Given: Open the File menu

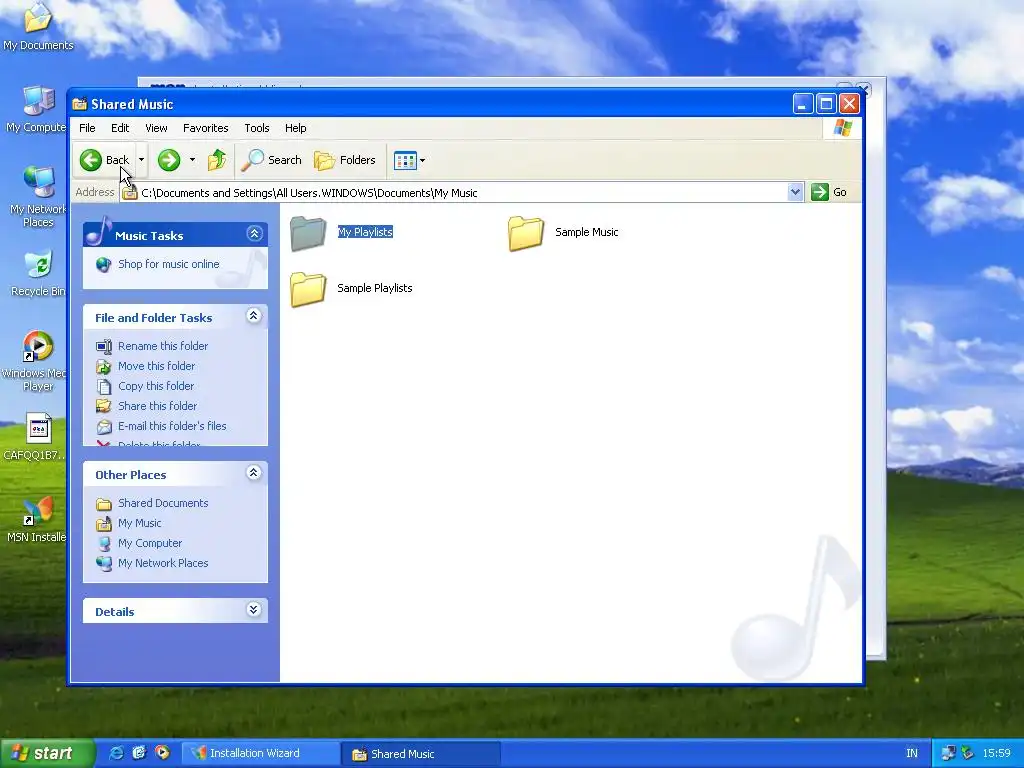Looking at the screenshot, I should pyautogui.click(x=87, y=128).
